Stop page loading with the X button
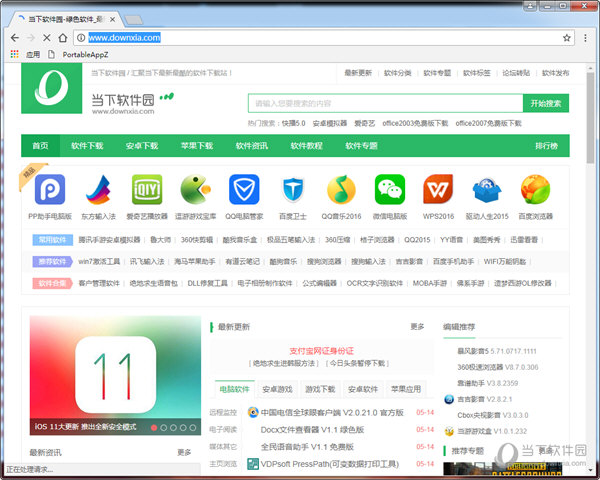 click(47, 38)
